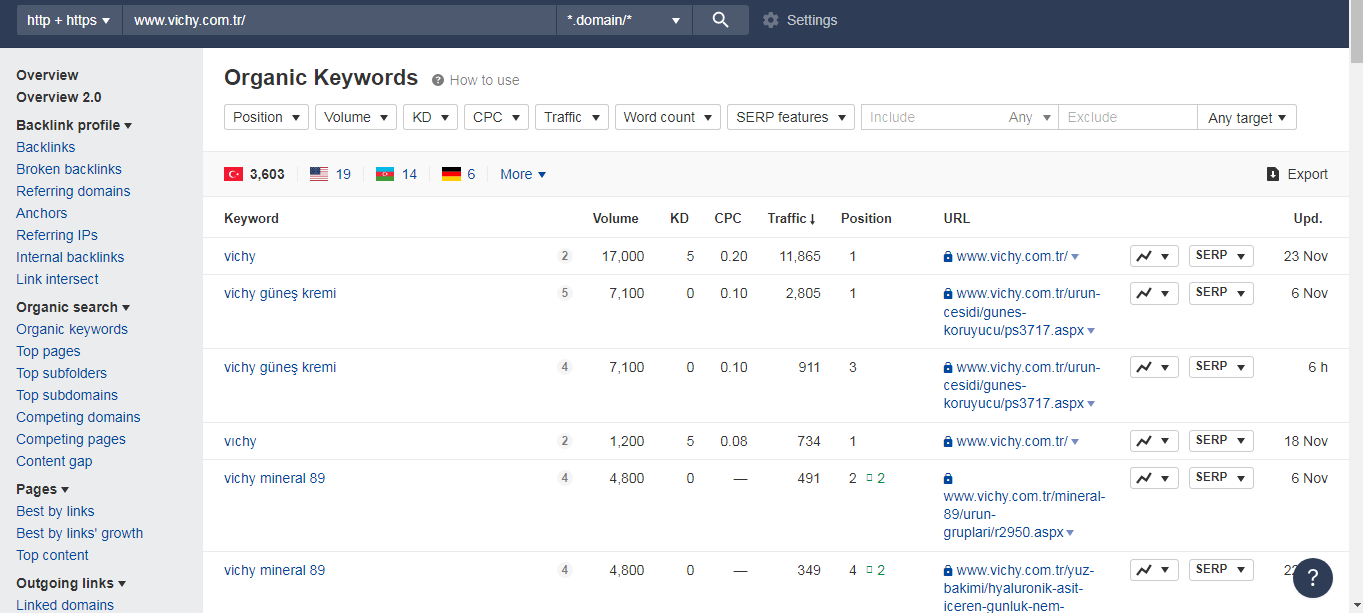
Task: Open the Traffic filter dropdown
Action: coord(572,117)
